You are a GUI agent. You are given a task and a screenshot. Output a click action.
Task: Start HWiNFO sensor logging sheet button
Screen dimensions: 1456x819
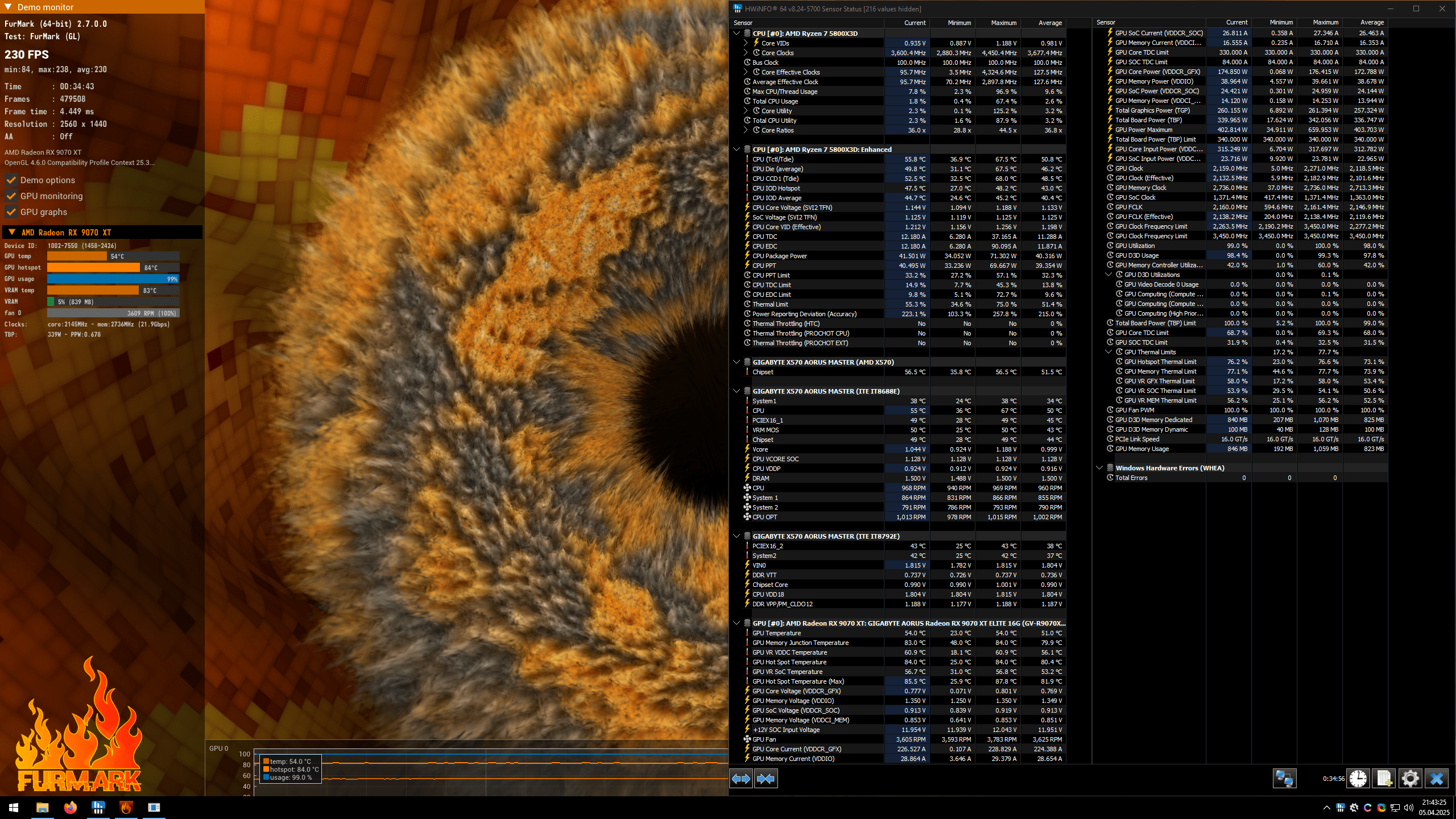pyautogui.click(x=1384, y=779)
